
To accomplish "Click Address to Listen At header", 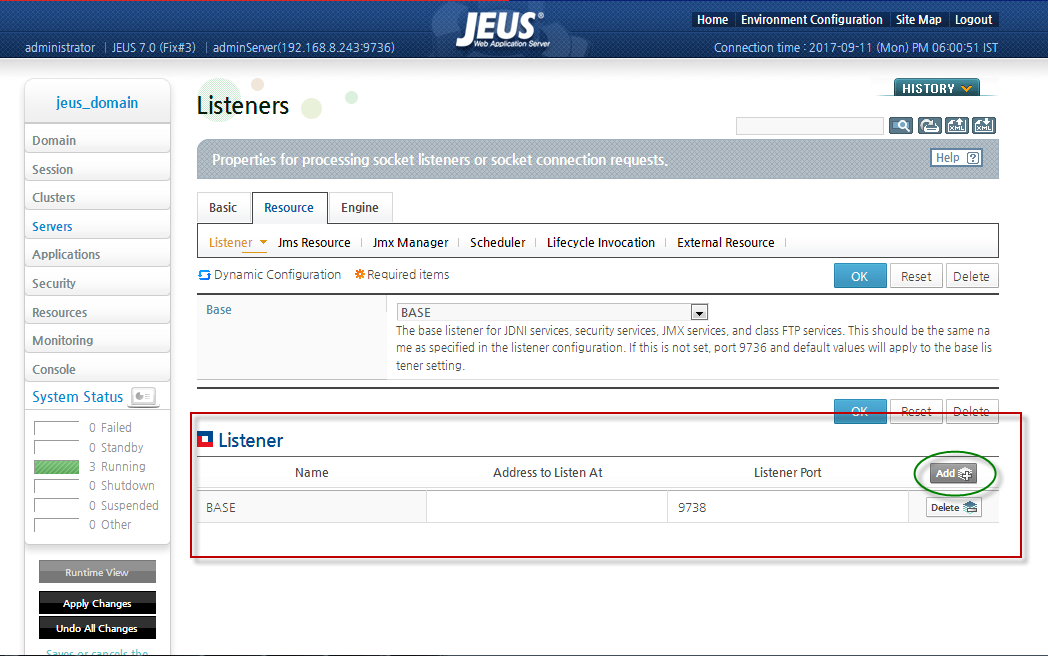I will (547, 473).
